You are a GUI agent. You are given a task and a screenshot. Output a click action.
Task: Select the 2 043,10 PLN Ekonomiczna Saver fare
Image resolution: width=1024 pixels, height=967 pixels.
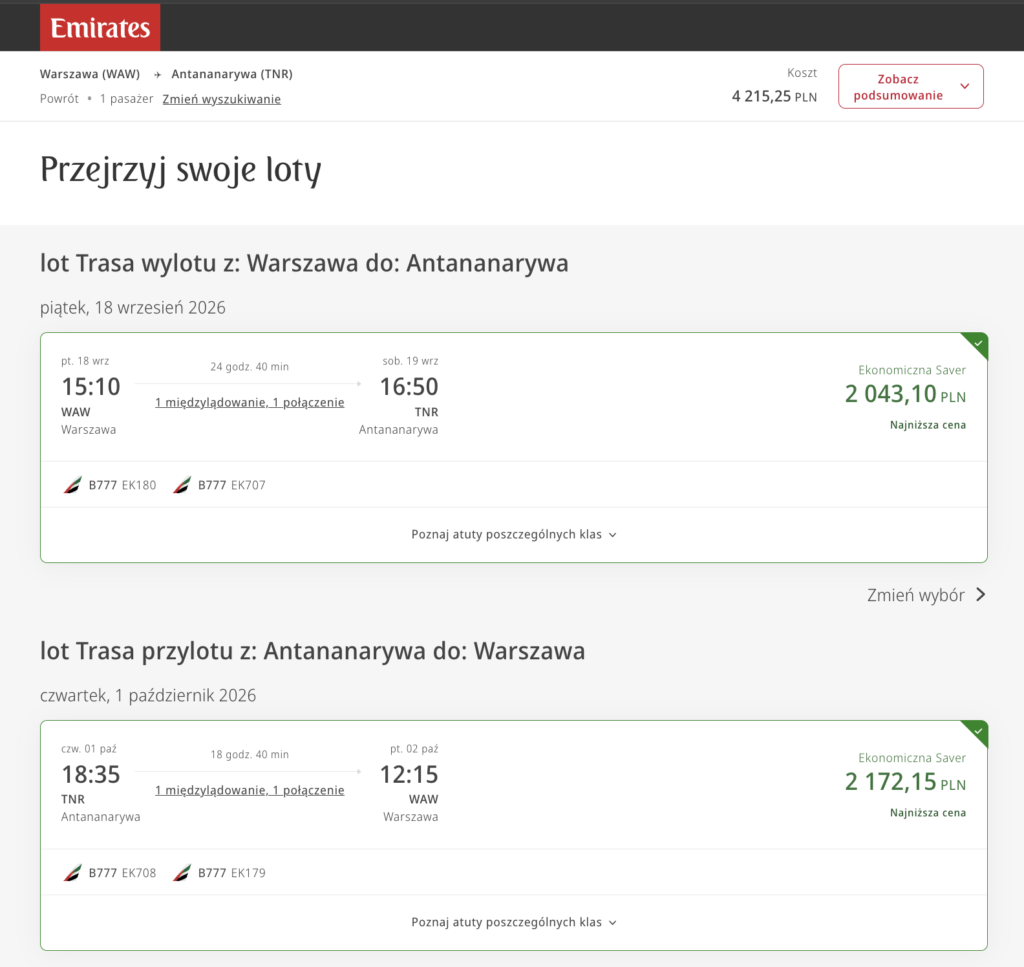click(904, 395)
